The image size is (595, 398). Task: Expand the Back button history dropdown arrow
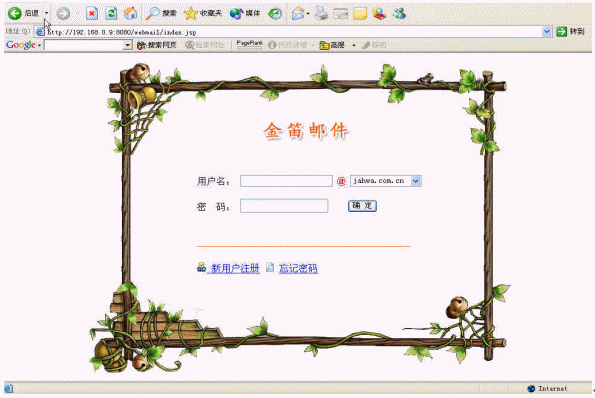pyautogui.click(x=47, y=13)
